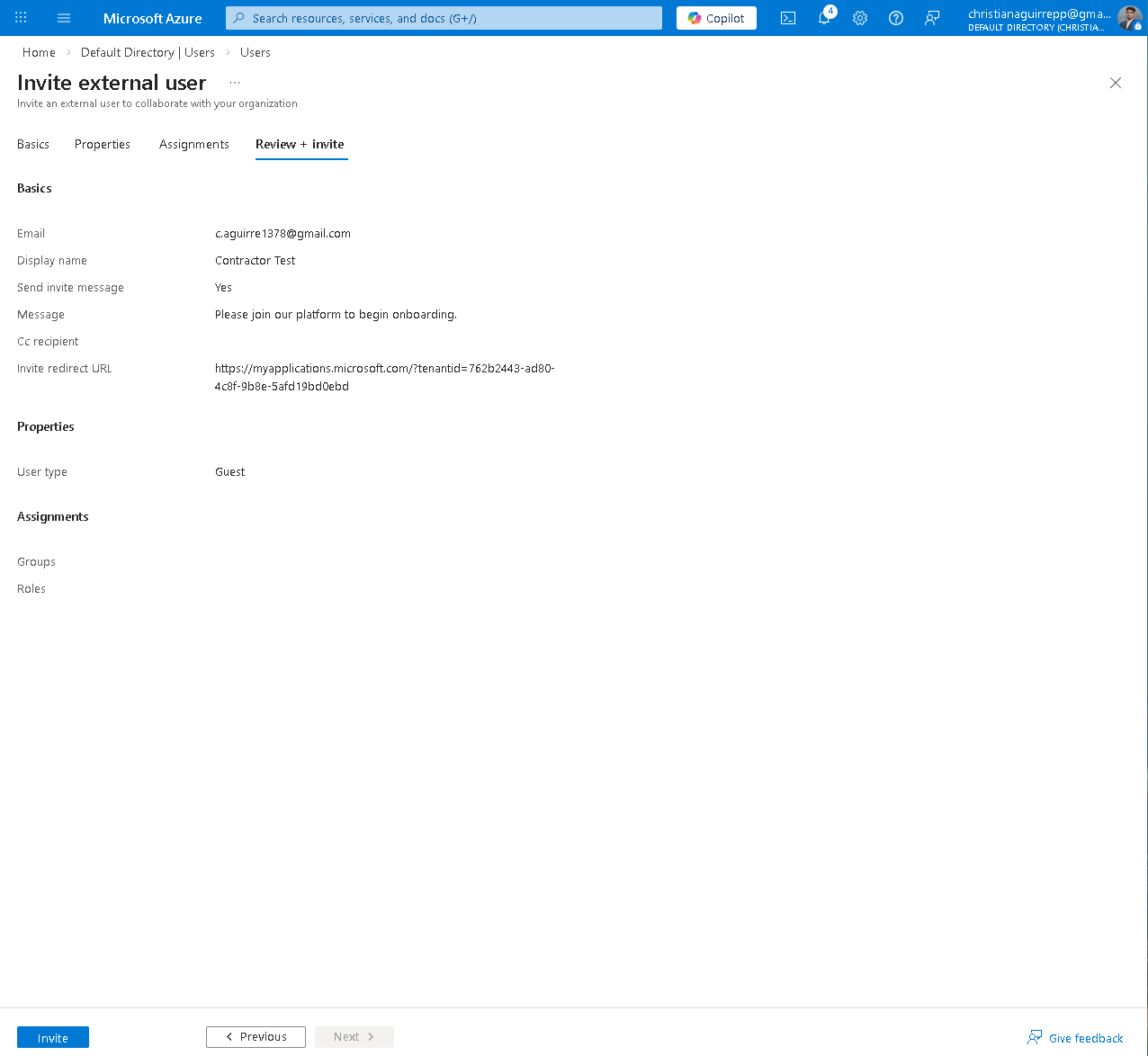Switch to the Properties tab
The image size is (1148, 1056).
(103, 144)
